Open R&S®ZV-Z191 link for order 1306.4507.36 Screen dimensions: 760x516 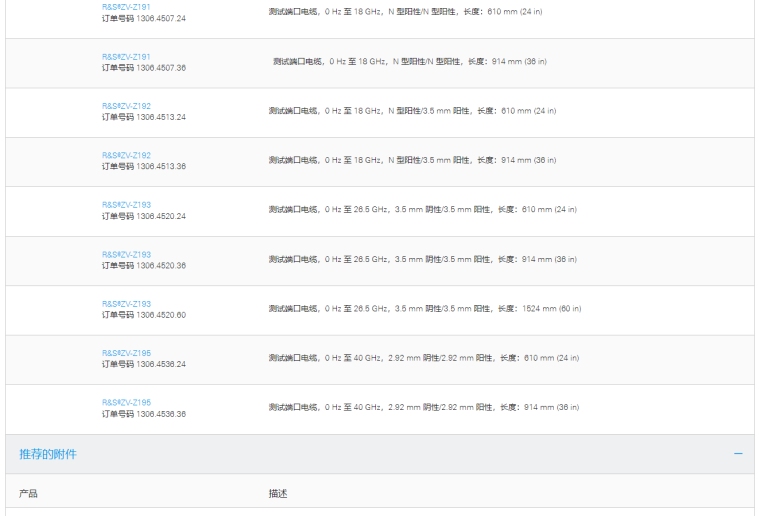[x=126, y=56]
